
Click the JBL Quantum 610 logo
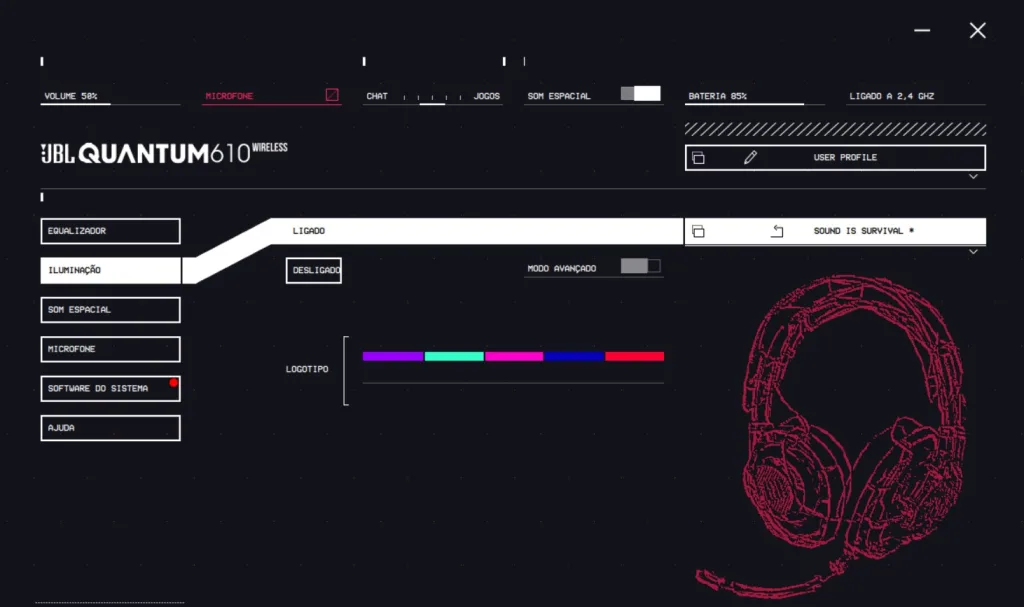(x=164, y=153)
